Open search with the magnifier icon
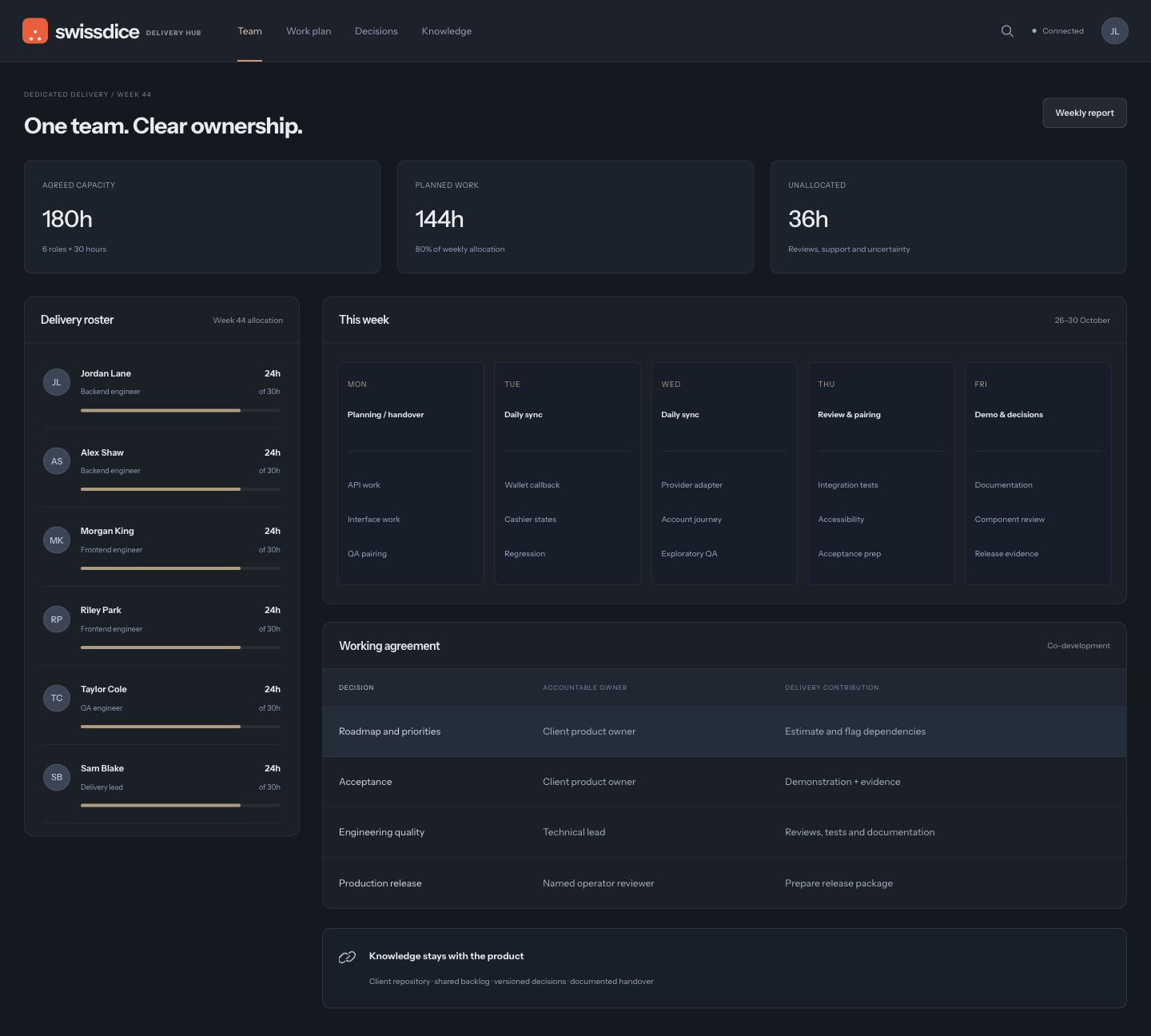The width and height of the screenshot is (1151, 1036). (1007, 31)
